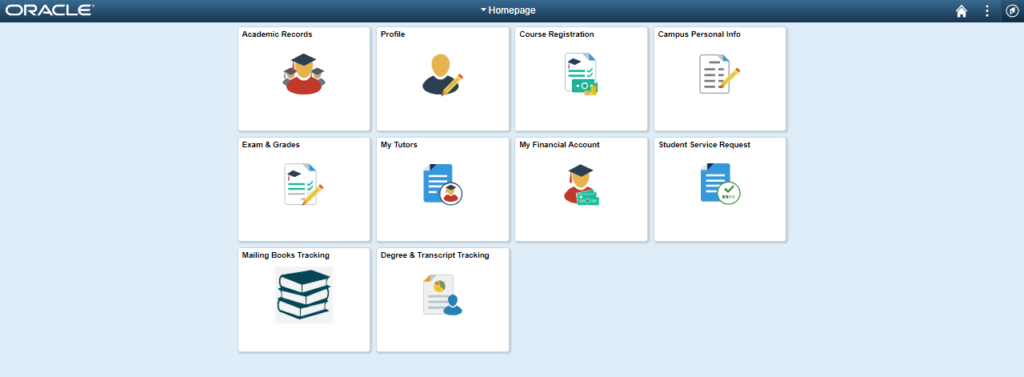Screen dimensions: 1024x377
Task: Click the Student Service Request tile title
Action: pos(704,144)
